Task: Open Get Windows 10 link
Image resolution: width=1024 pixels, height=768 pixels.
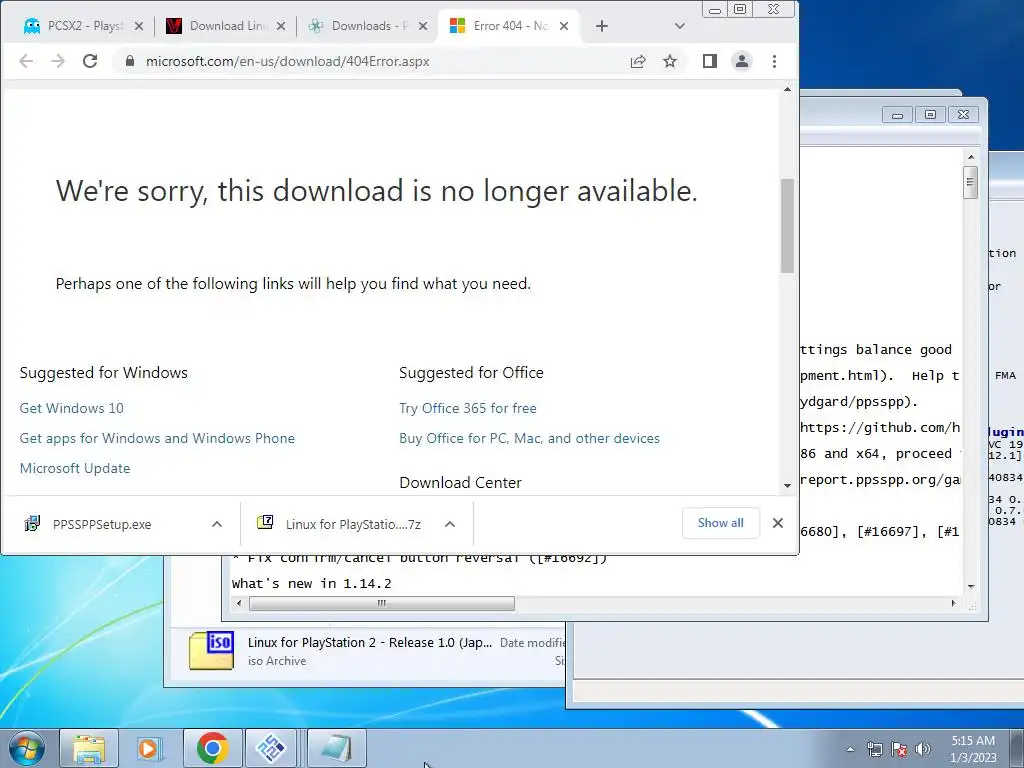Action: click(x=72, y=408)
